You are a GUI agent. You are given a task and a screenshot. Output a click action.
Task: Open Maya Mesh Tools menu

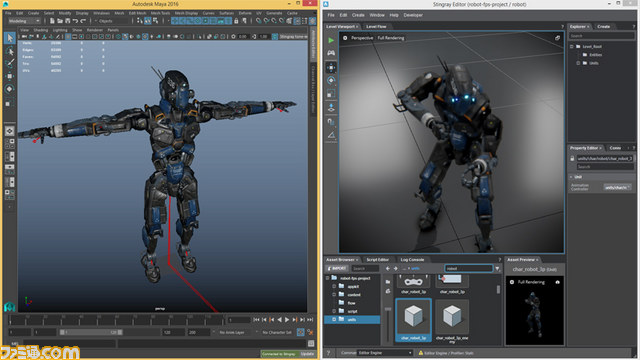pos(160,13)
